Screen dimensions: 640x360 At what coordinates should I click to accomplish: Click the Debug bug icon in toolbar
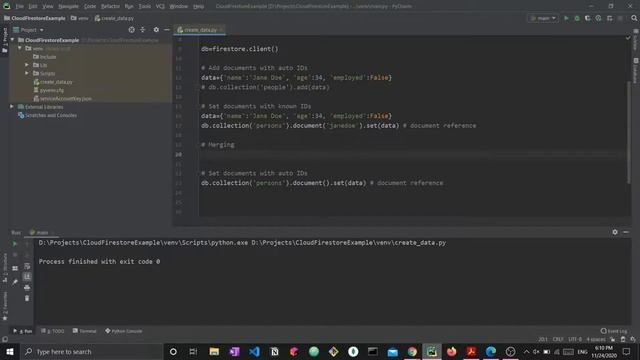point(577,18)
